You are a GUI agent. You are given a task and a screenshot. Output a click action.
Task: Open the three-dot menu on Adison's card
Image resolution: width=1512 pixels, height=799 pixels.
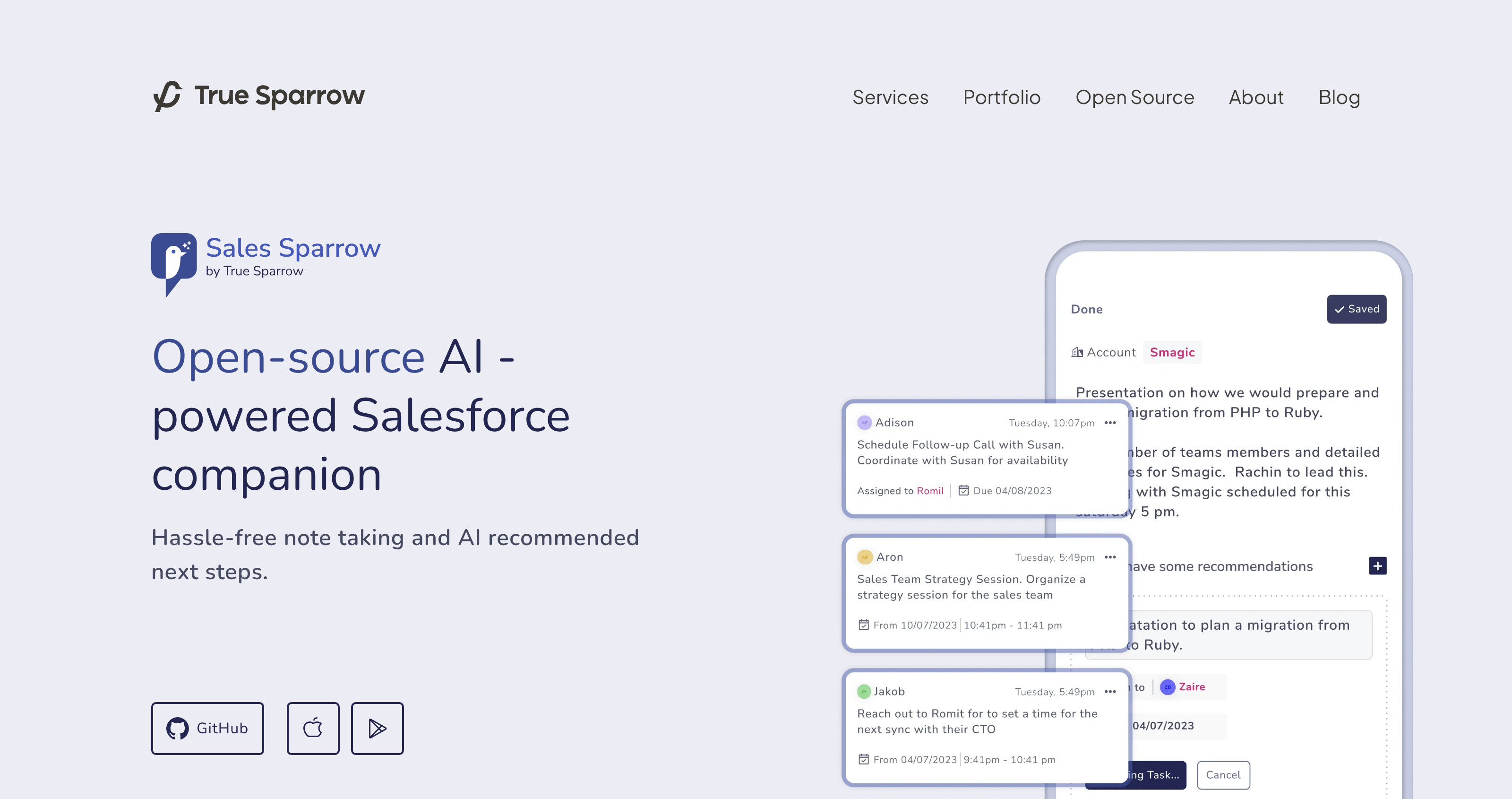point(1110,422)
